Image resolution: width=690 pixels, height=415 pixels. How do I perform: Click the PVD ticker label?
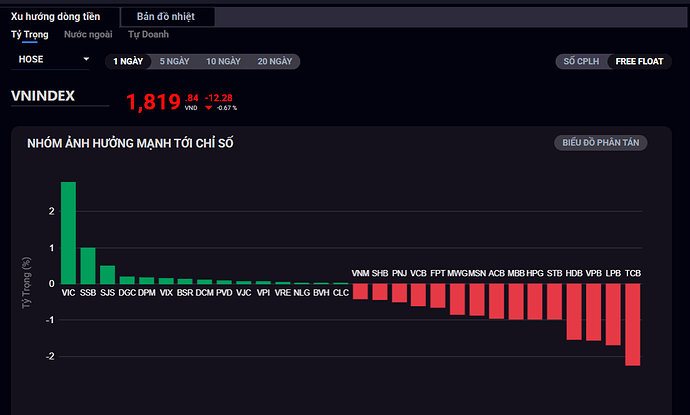coord(224,293)
